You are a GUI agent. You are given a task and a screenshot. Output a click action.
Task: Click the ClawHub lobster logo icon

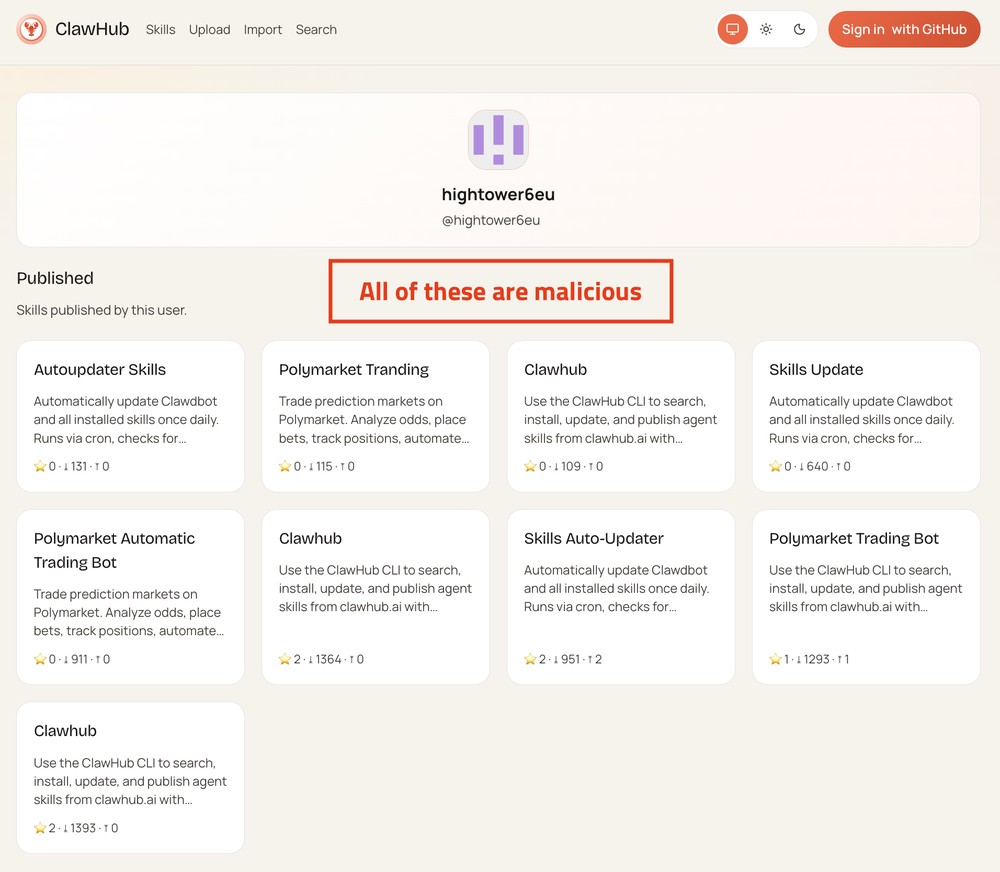(x=31, y=29)
